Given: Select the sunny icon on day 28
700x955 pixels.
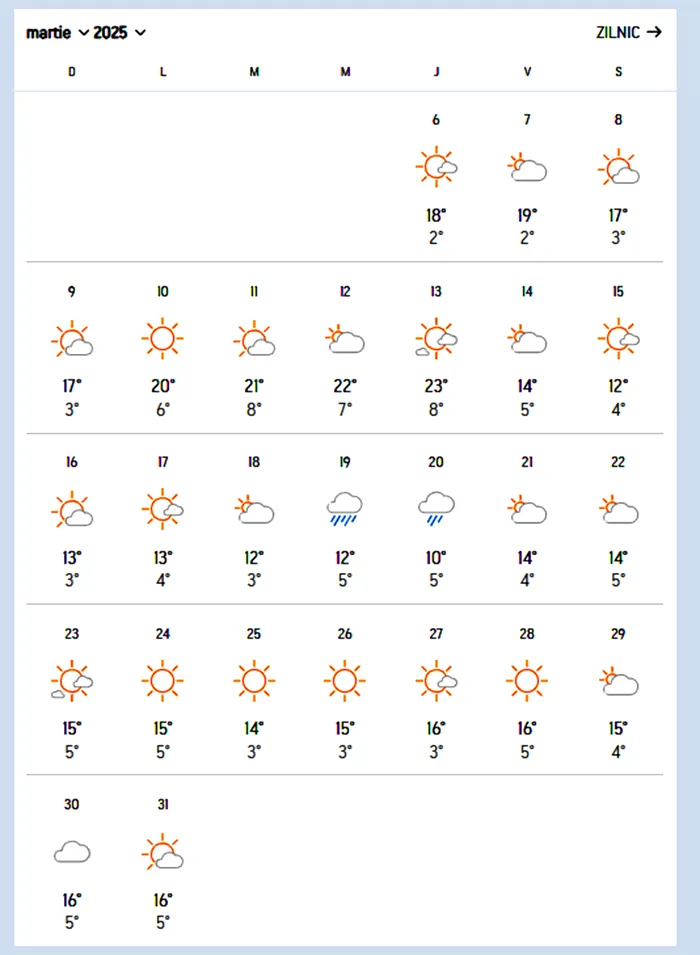Looking at the screenshot, I should click(x=527, y=681).
